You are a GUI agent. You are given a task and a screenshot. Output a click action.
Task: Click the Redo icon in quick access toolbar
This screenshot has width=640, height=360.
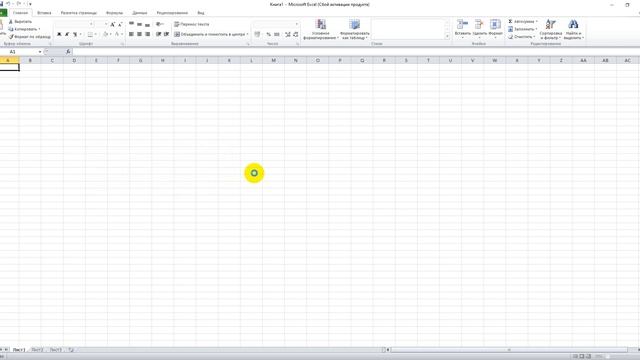[18, 4]
